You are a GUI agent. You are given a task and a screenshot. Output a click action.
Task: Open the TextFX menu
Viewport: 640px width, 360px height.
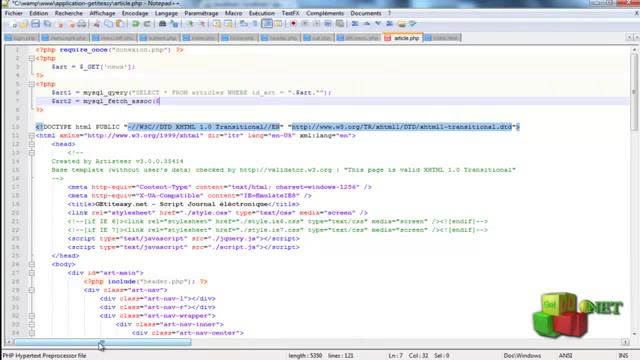coord(290,13)
